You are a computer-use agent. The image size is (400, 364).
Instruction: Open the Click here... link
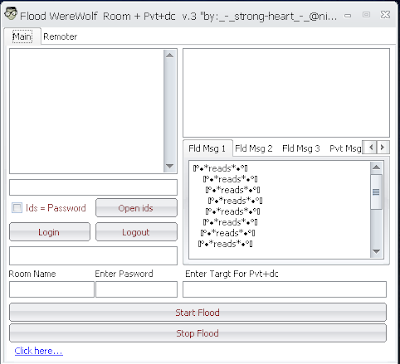[x=38, y=351]
